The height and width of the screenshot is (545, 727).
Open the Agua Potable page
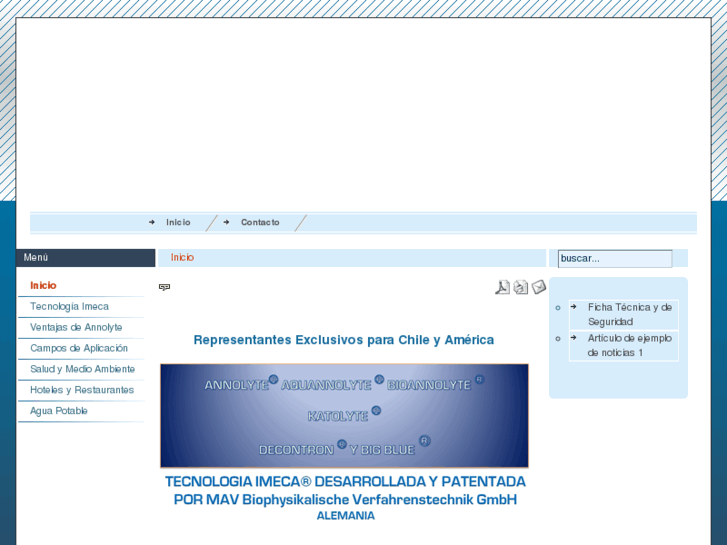click(x=59, y=410)
